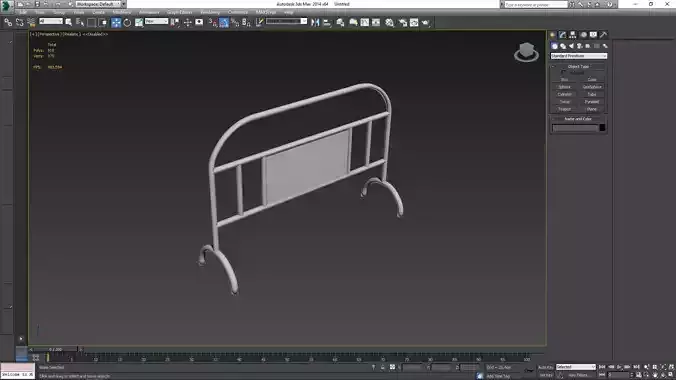Select the Helpers category icon
The width and height of the screenshot is (676, 380).
coord(588,46)
